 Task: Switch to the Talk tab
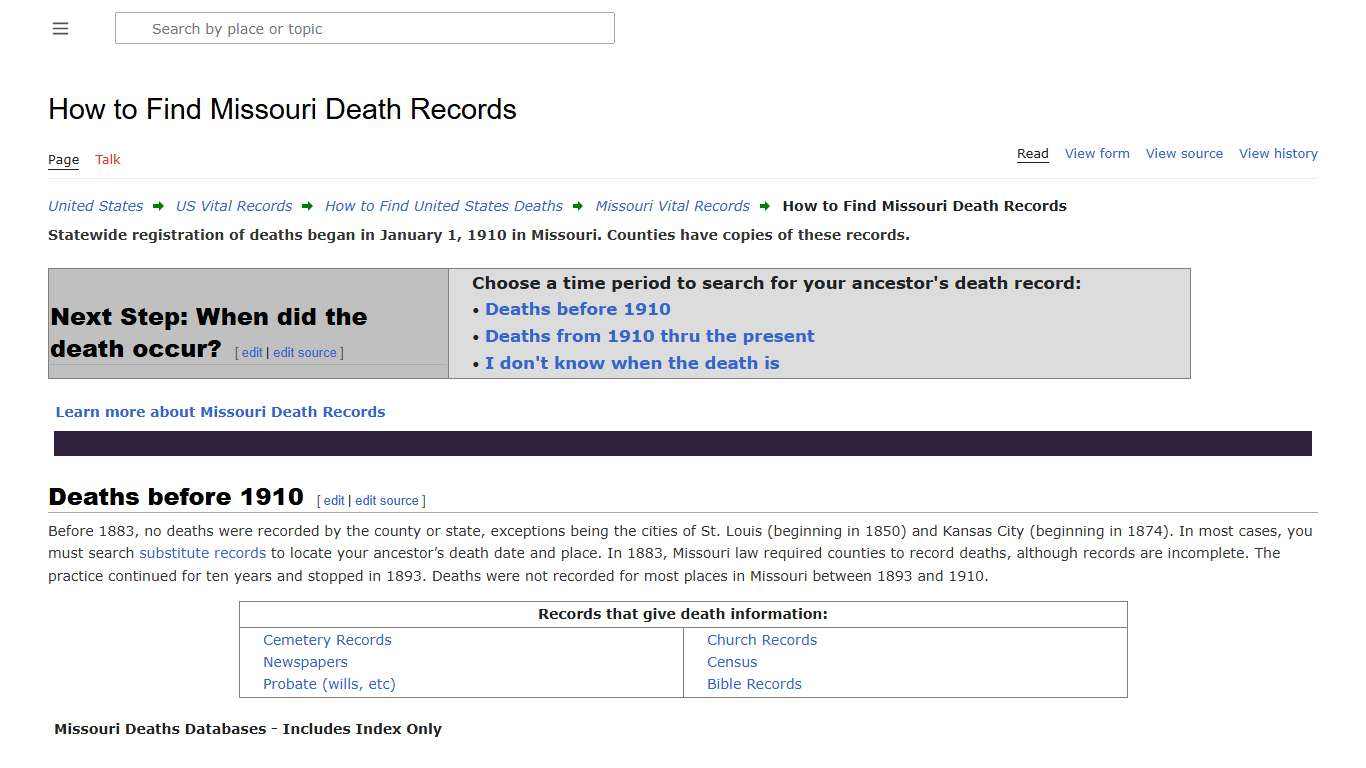tap(107, 159)
